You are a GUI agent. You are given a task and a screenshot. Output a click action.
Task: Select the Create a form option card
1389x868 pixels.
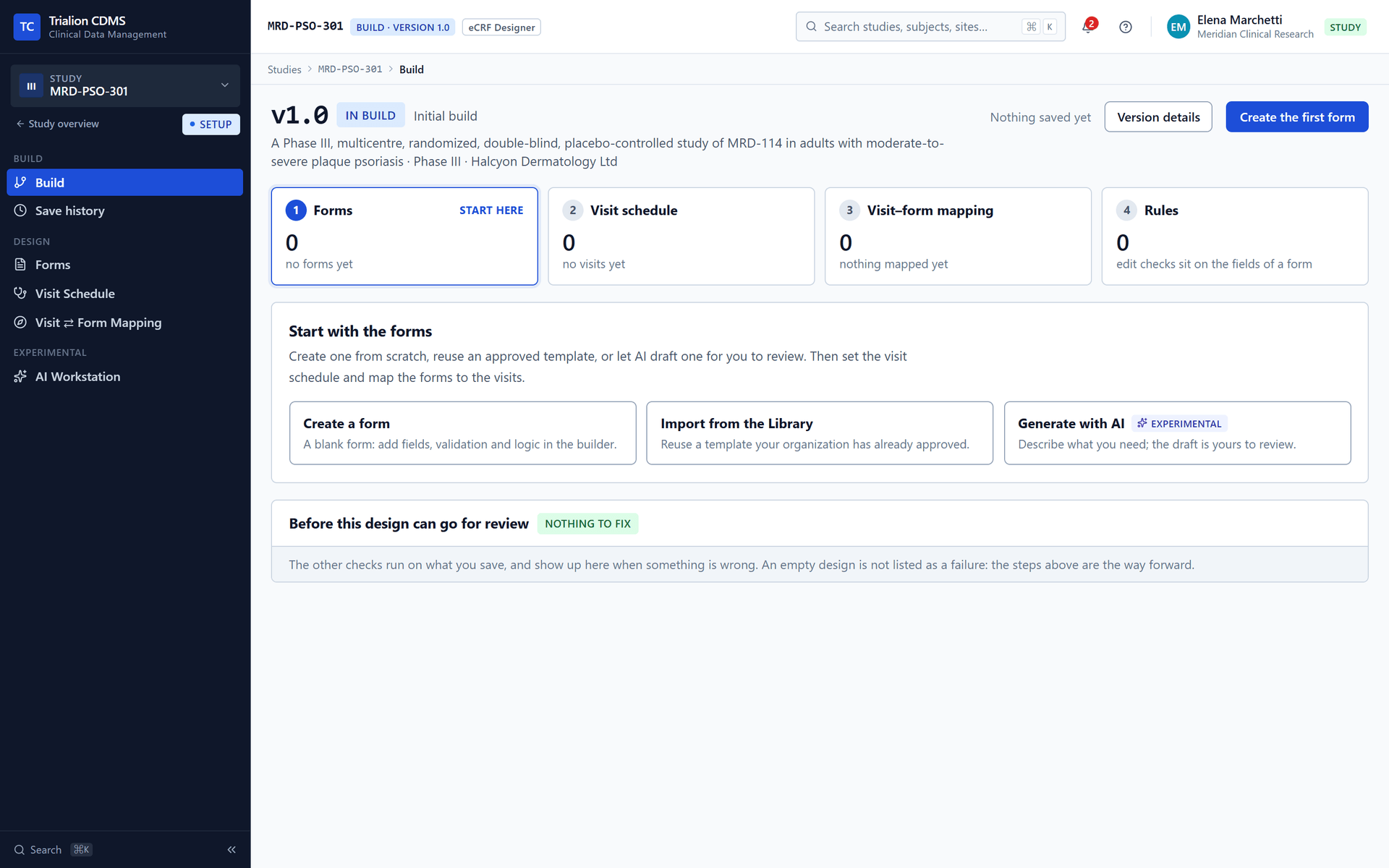tap(462, 433)
